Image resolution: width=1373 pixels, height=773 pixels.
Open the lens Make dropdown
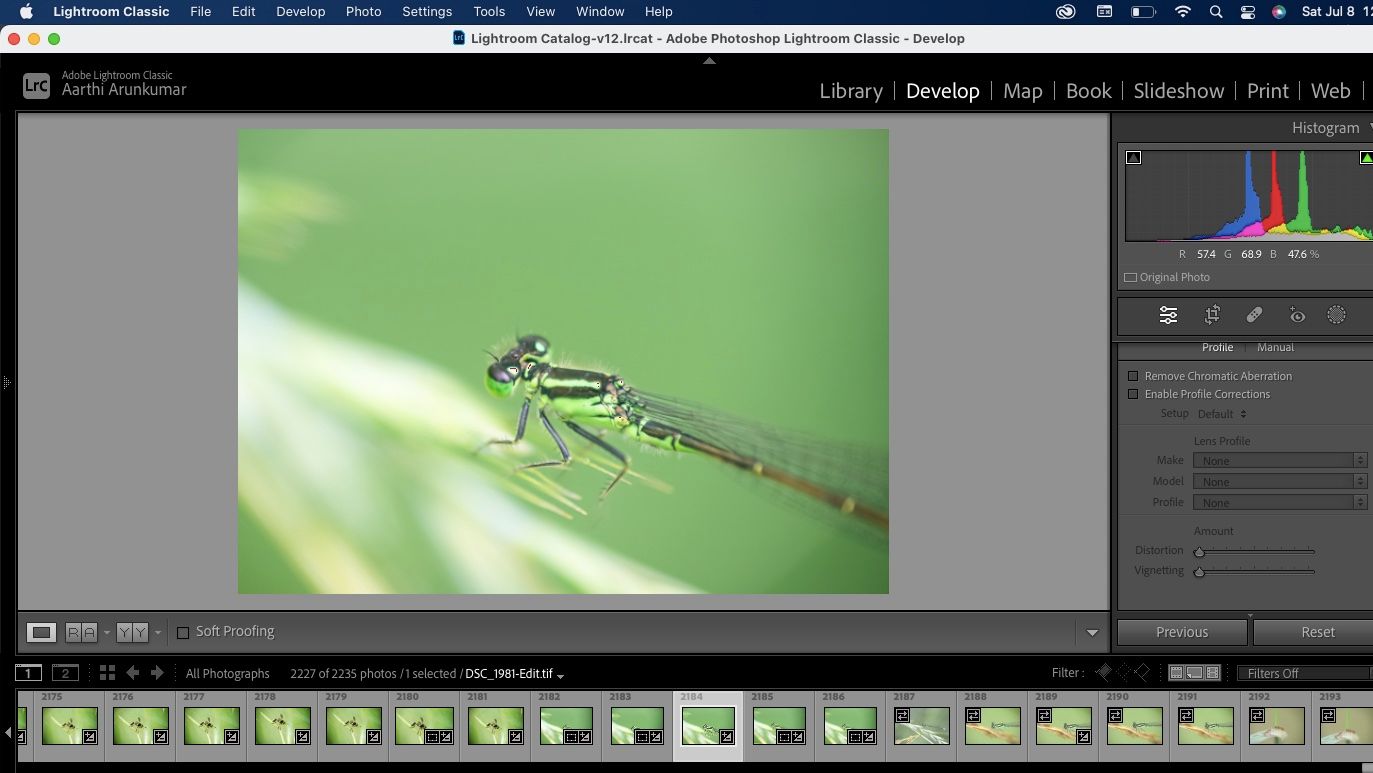coord(1280,460)
